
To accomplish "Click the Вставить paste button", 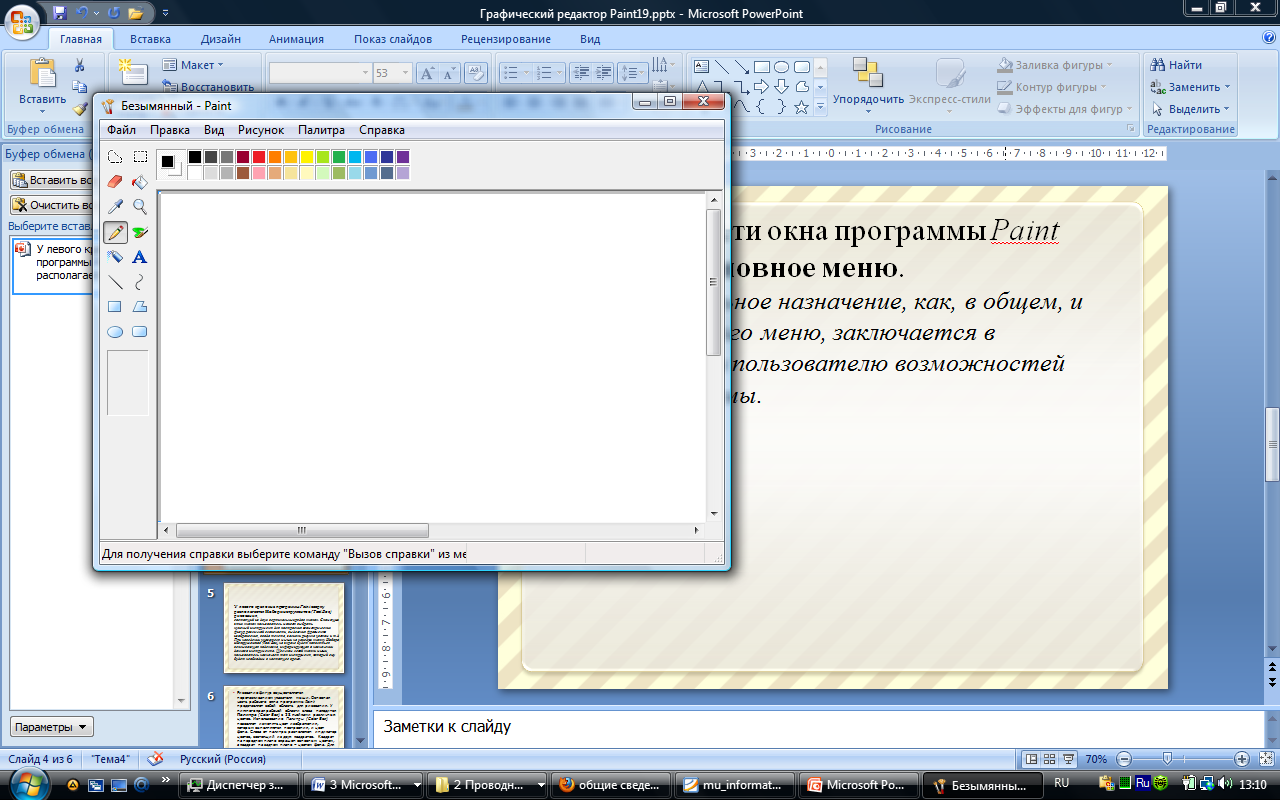I will [42, 82].
